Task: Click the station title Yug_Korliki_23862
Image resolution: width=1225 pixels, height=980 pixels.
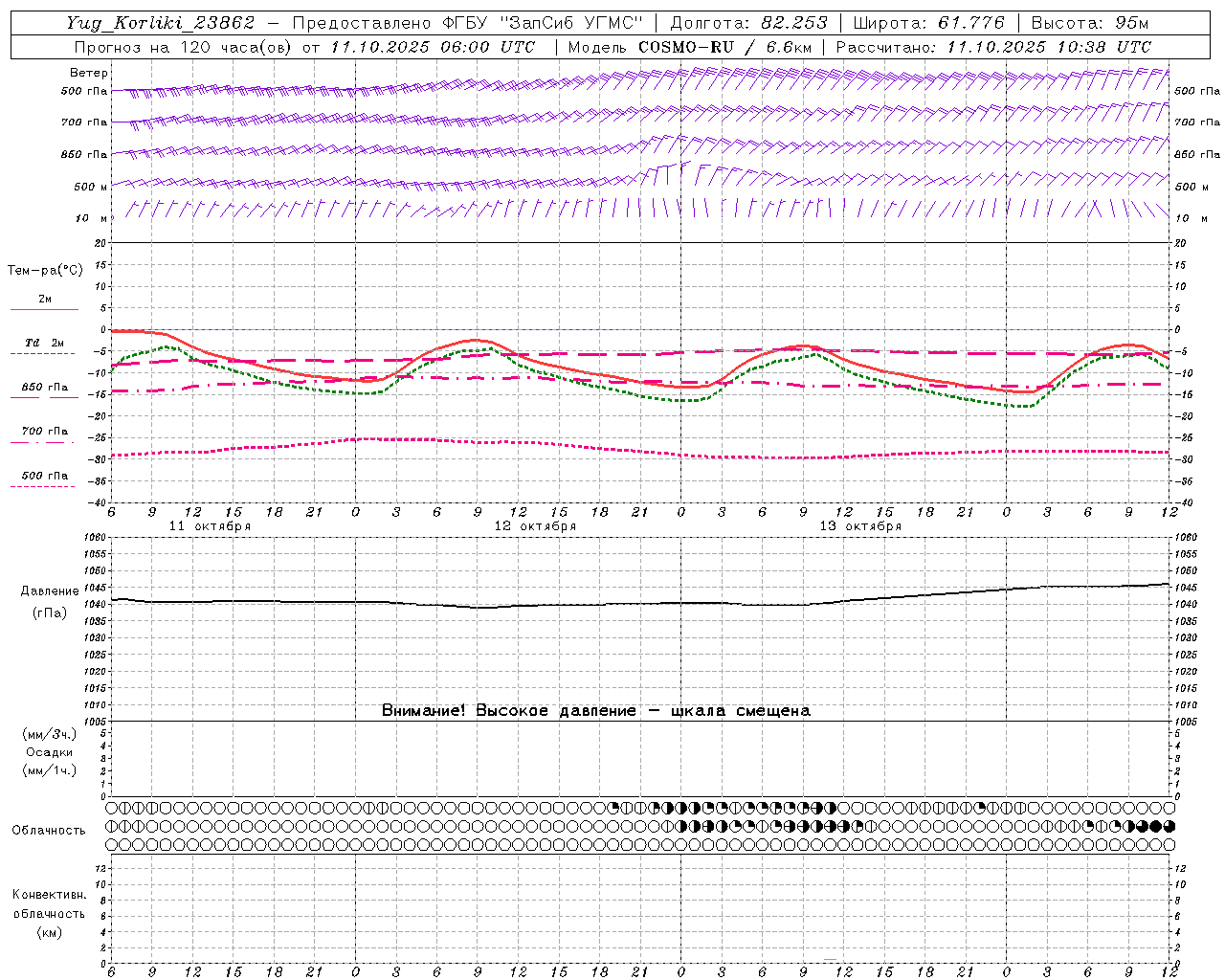Action: tap(161, 23)
